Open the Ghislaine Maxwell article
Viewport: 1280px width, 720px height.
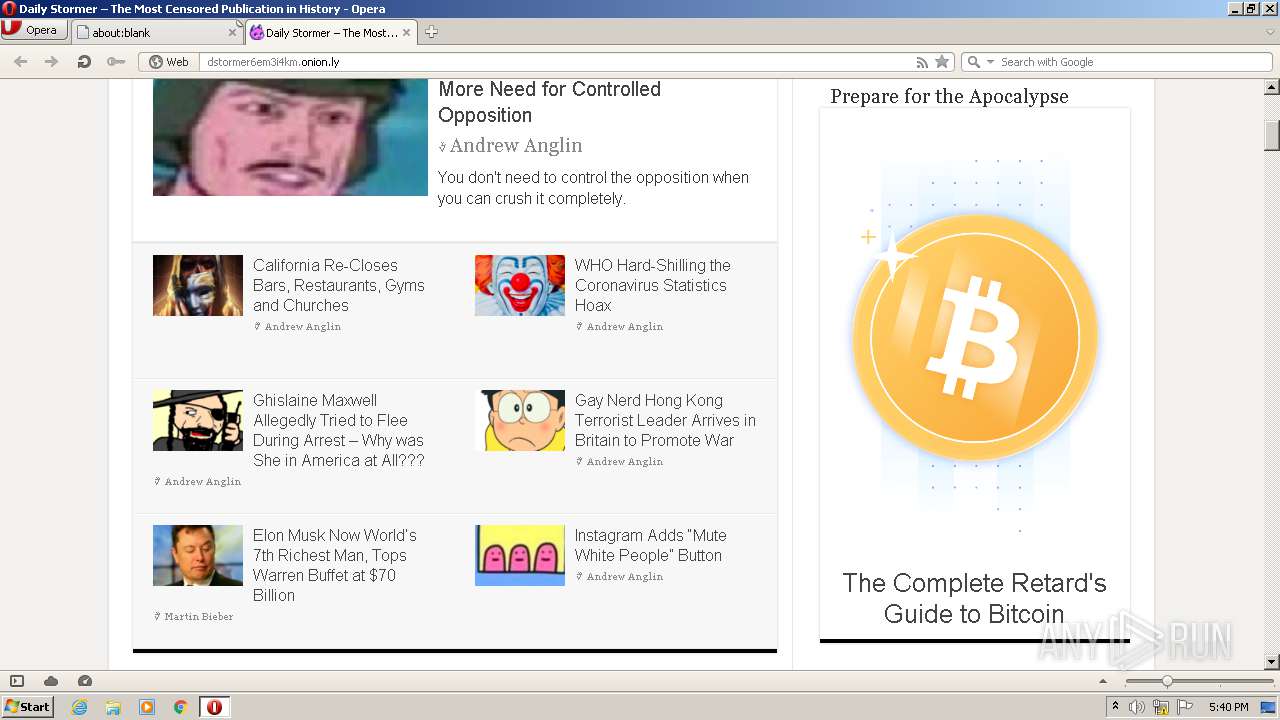click(339, 430)
